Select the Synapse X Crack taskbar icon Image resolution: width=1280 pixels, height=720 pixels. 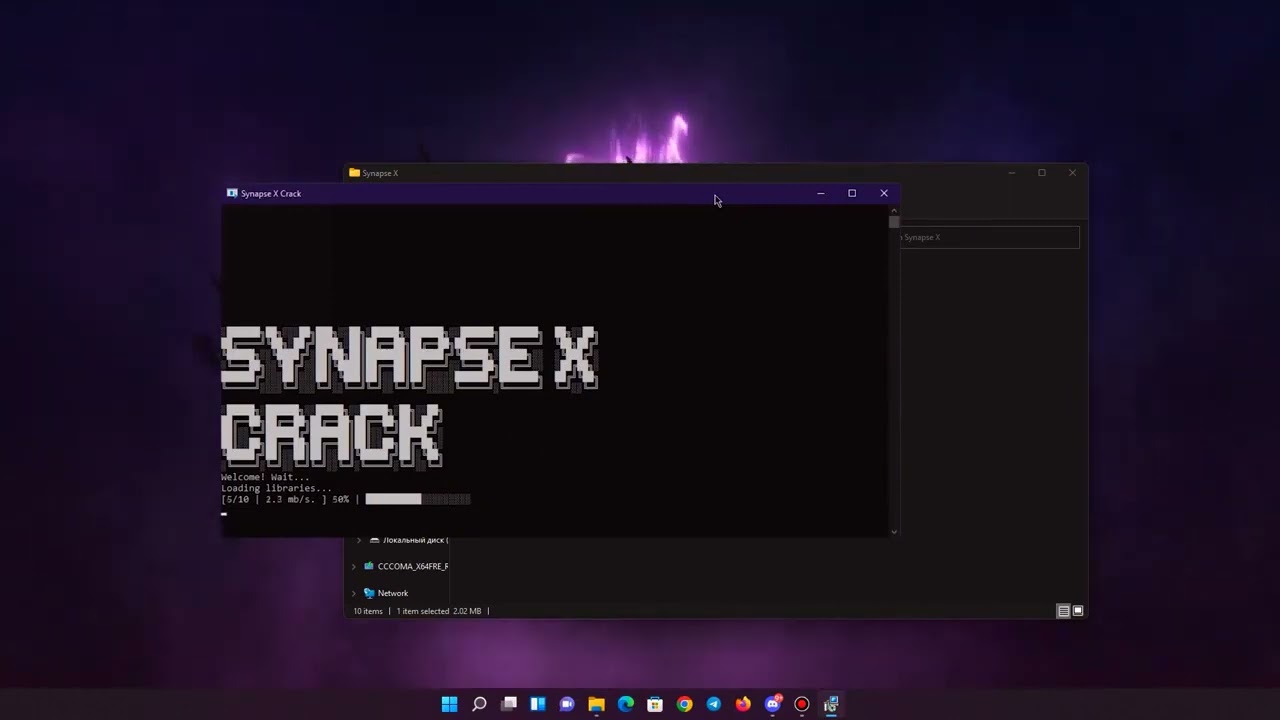(x=831, y=704)
